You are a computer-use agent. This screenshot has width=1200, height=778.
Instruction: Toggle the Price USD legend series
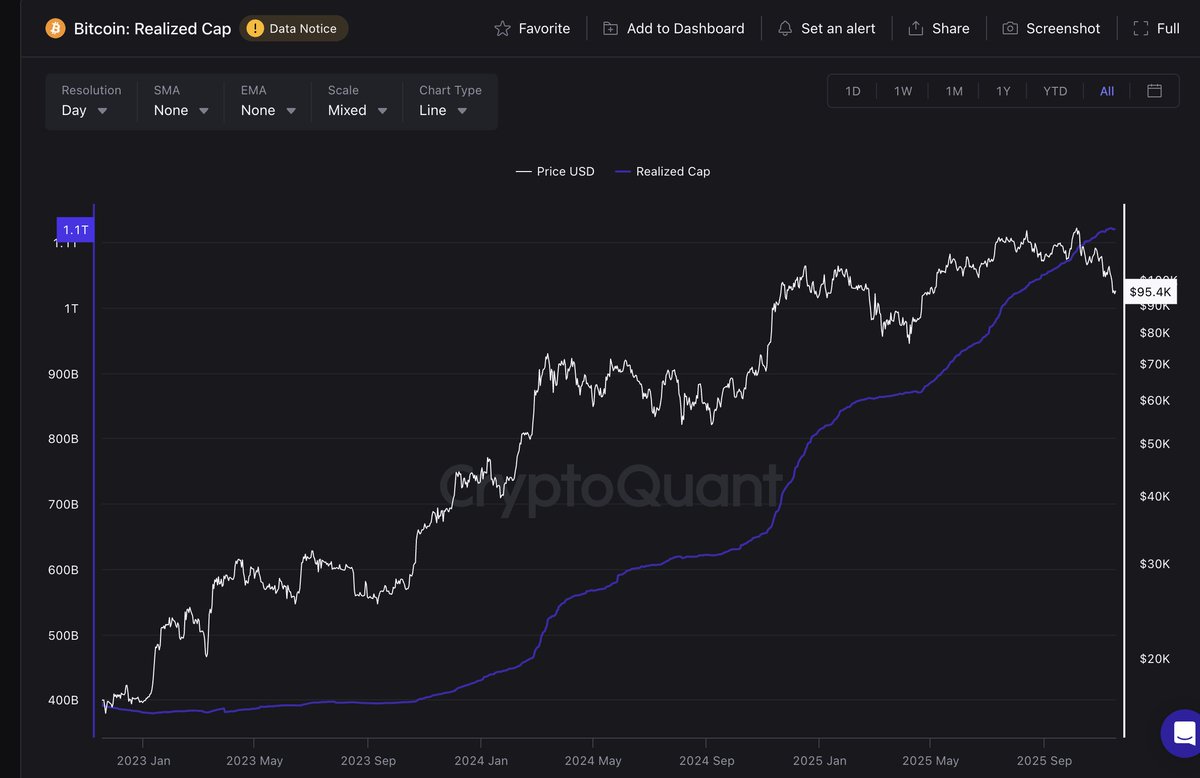pos(555,172)
